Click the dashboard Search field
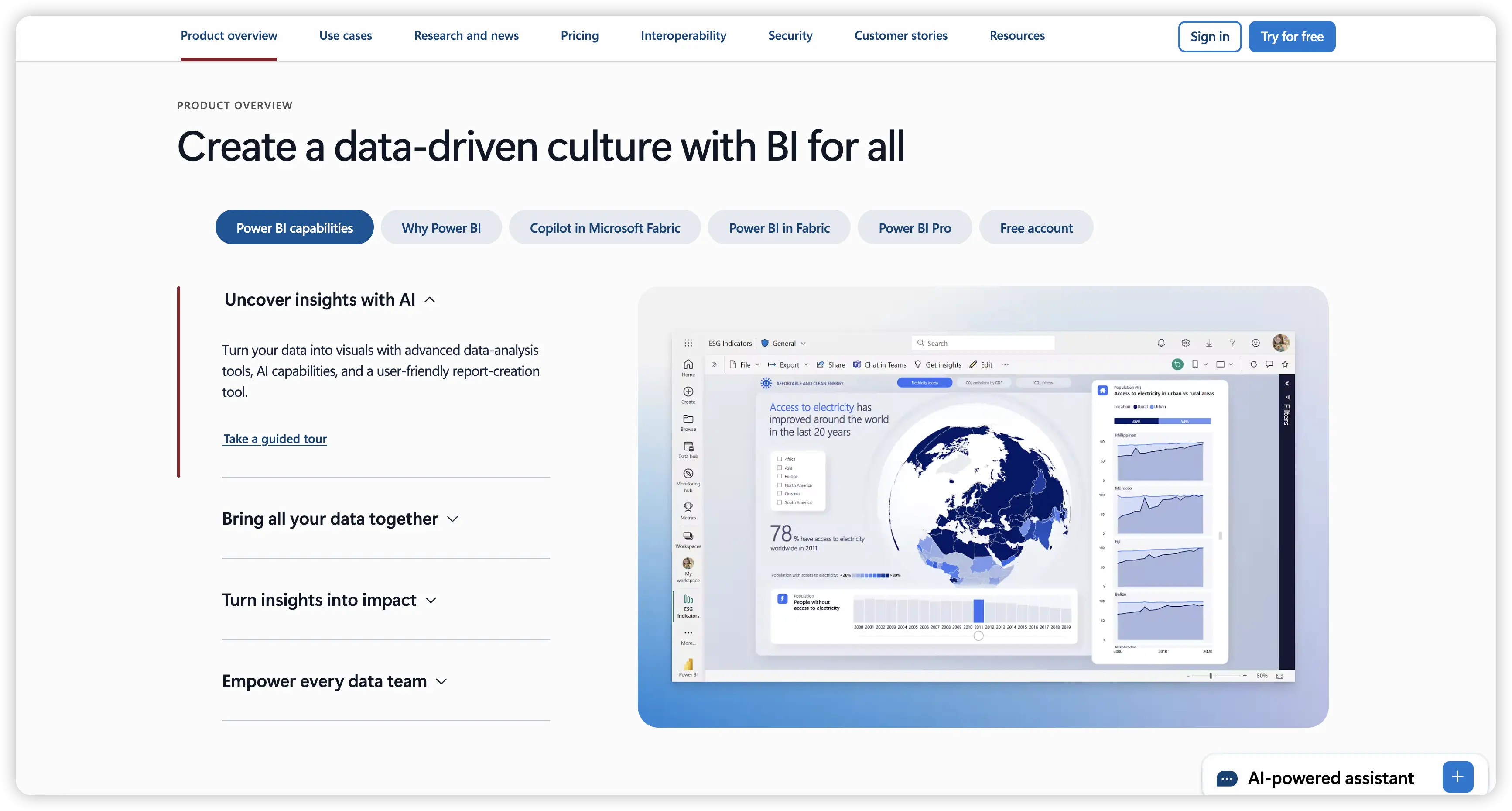The height and width of the screenshot is (811, 1512). click(x=983, y=343)
